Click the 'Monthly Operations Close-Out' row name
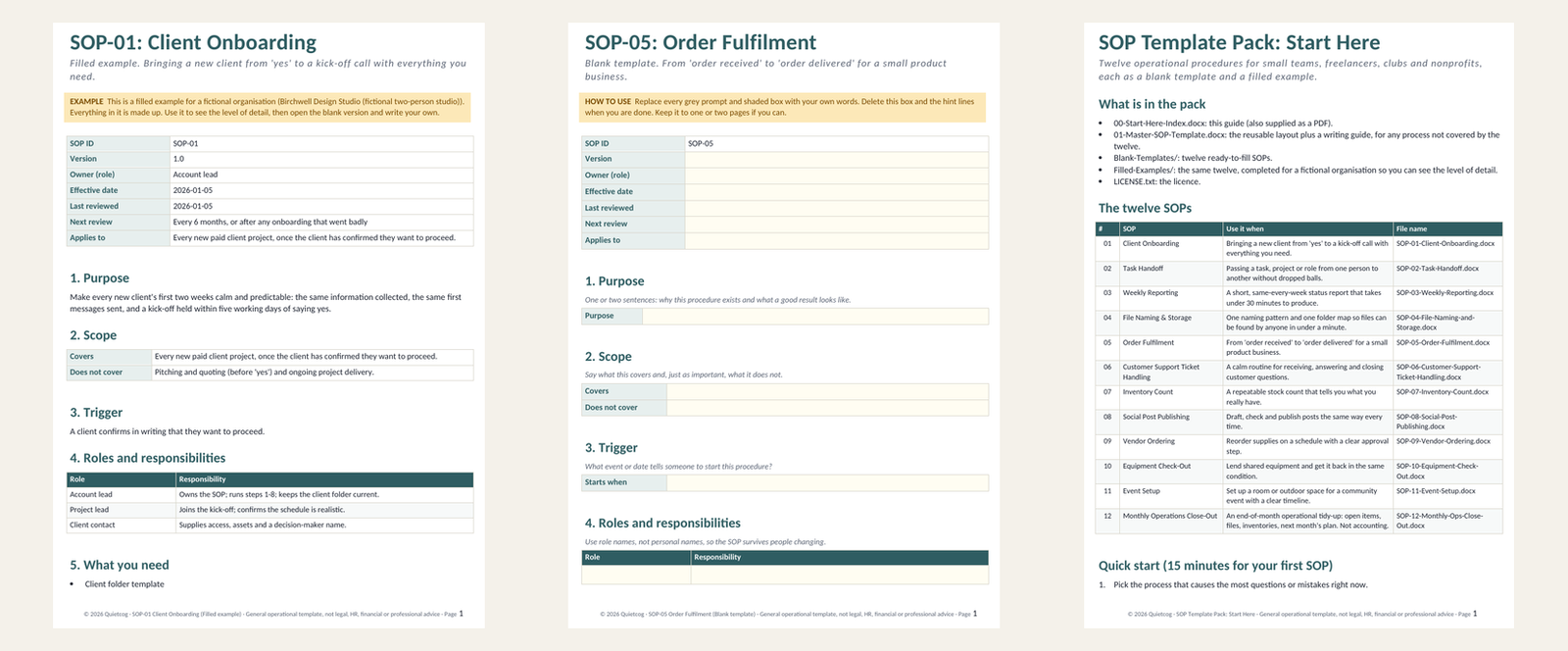 pyautogui.click(x=1170, y=516)
